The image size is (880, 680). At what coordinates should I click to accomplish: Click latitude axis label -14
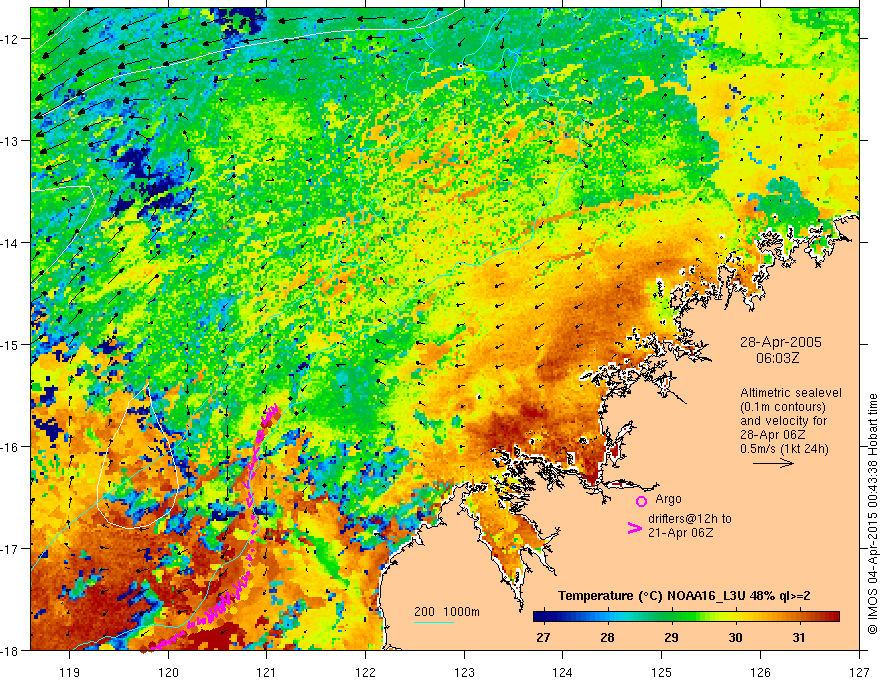pos(11,243)
